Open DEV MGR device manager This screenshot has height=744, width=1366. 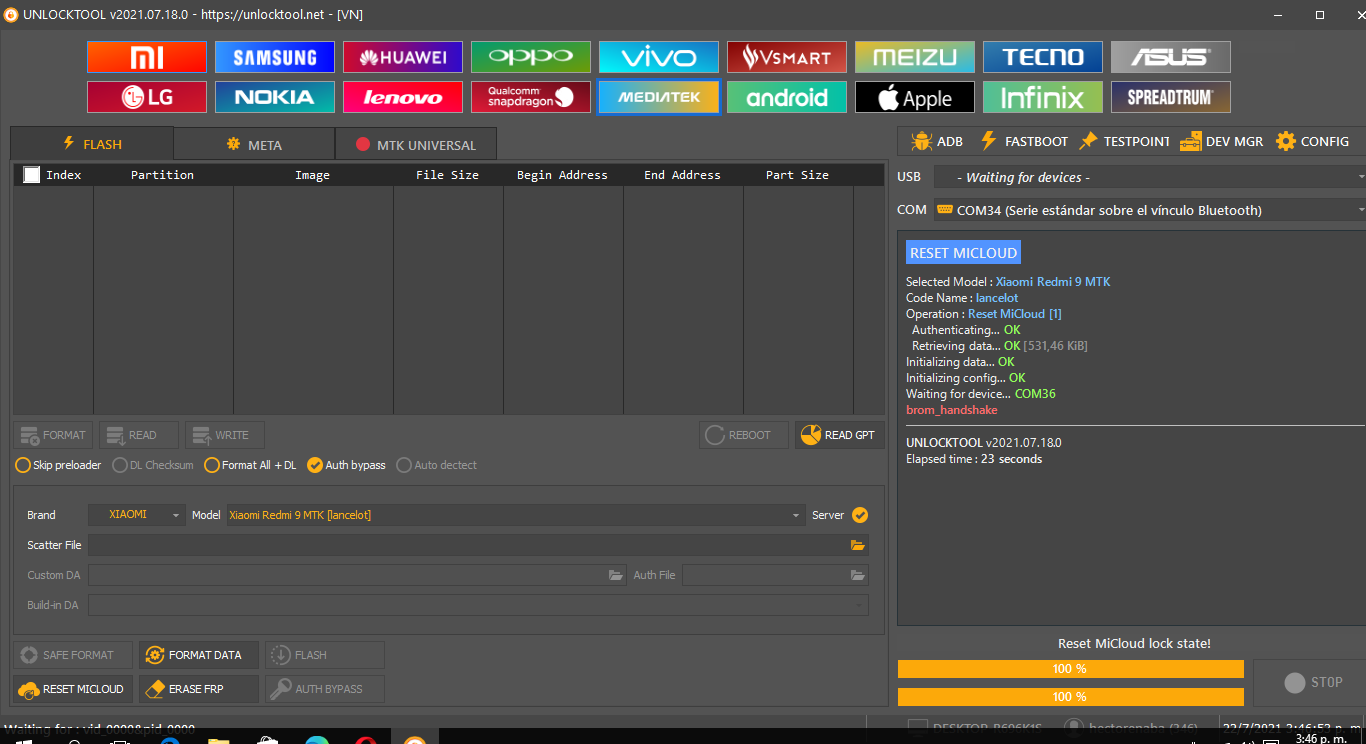coord(1221,141)
